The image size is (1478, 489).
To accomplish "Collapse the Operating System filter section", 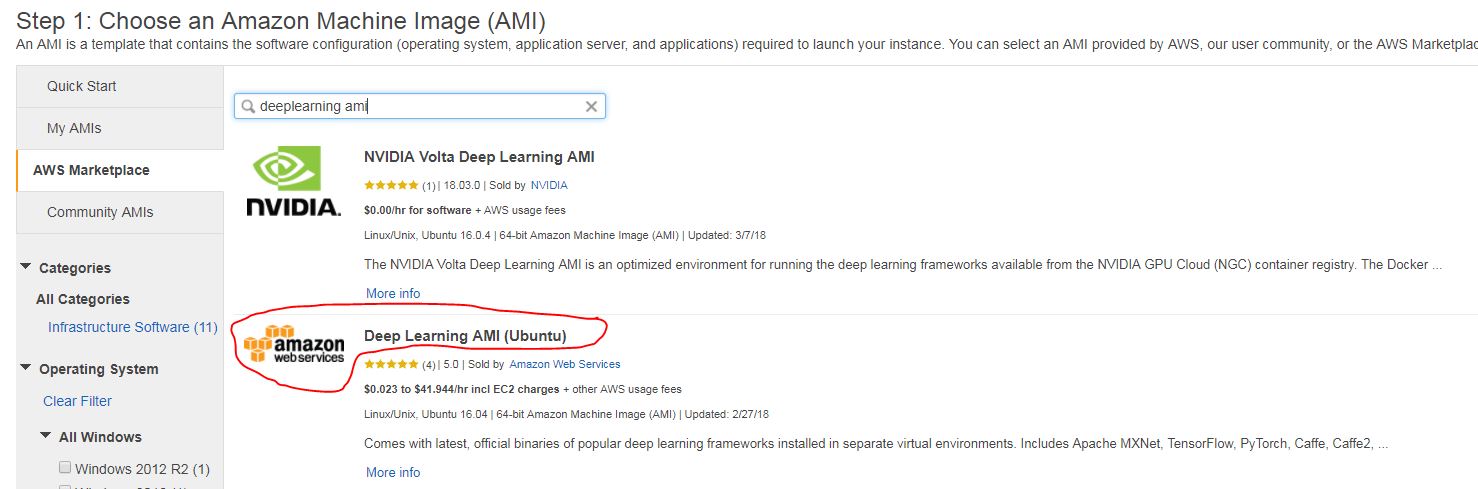I will click(x=25, y=368).
